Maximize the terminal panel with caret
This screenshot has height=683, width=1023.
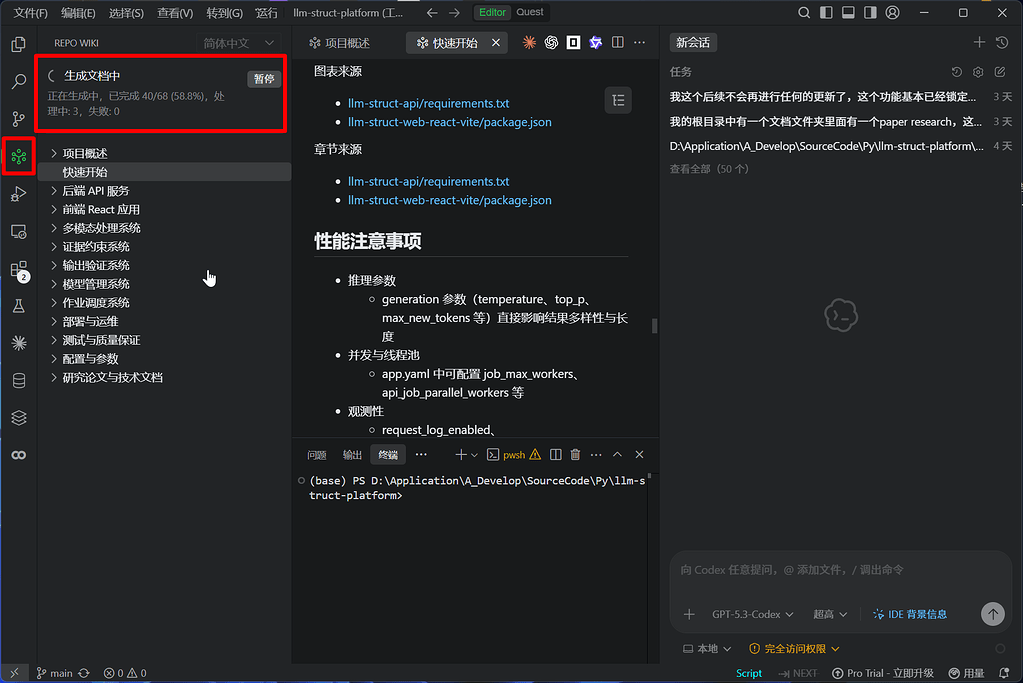point(617,455)
